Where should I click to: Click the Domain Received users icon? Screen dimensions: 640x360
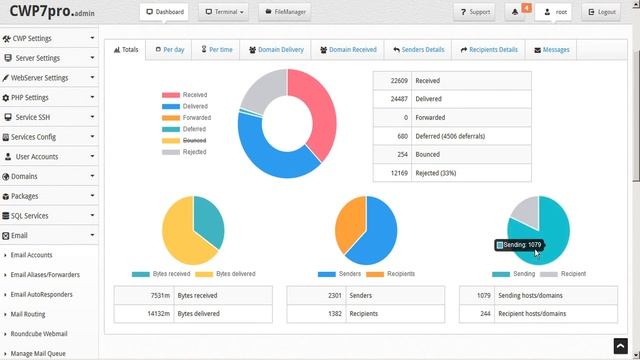click(x=323, y=50)
